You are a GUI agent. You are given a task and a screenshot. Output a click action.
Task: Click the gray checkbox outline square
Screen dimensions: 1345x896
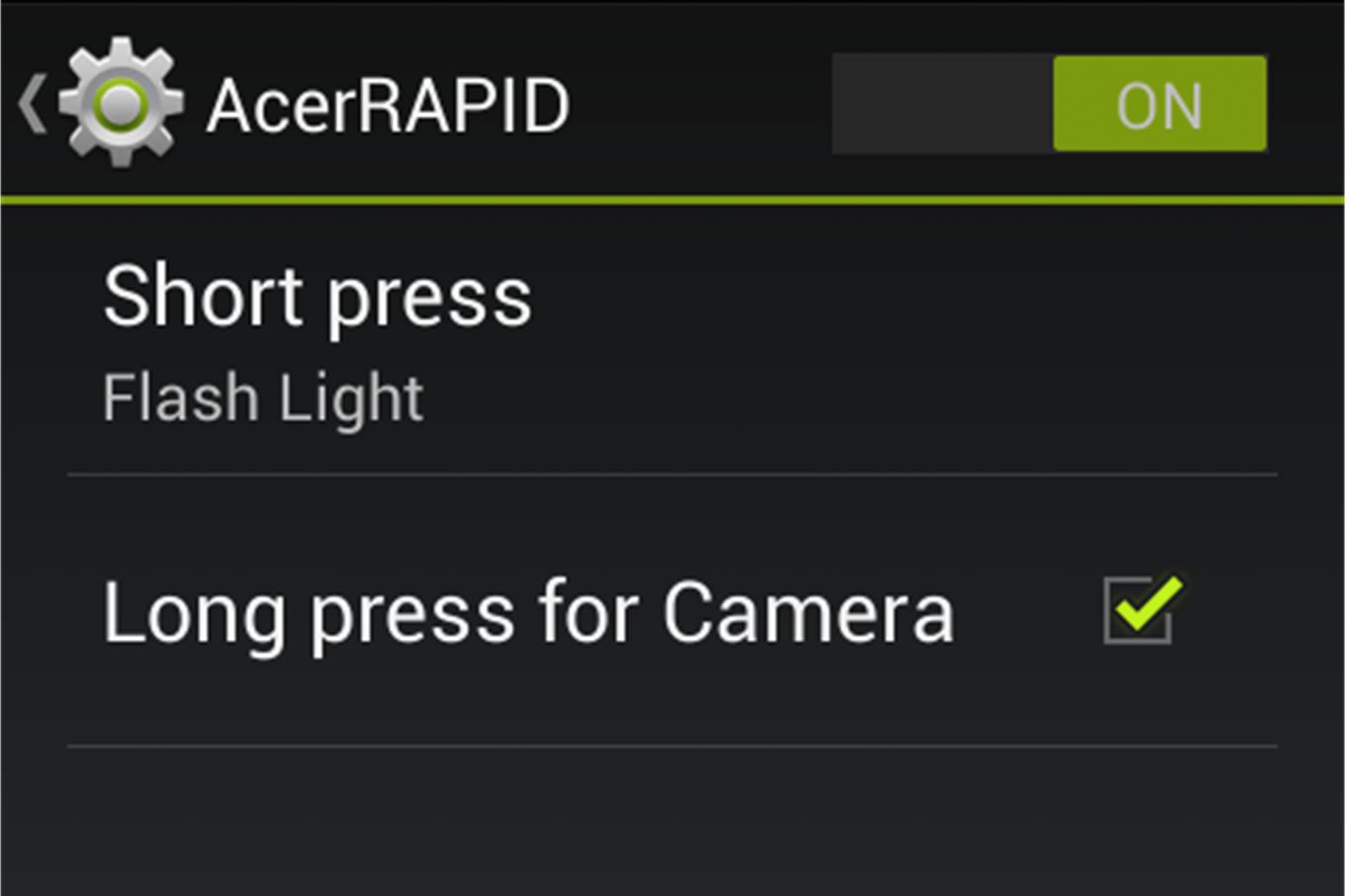point(1137,611)
